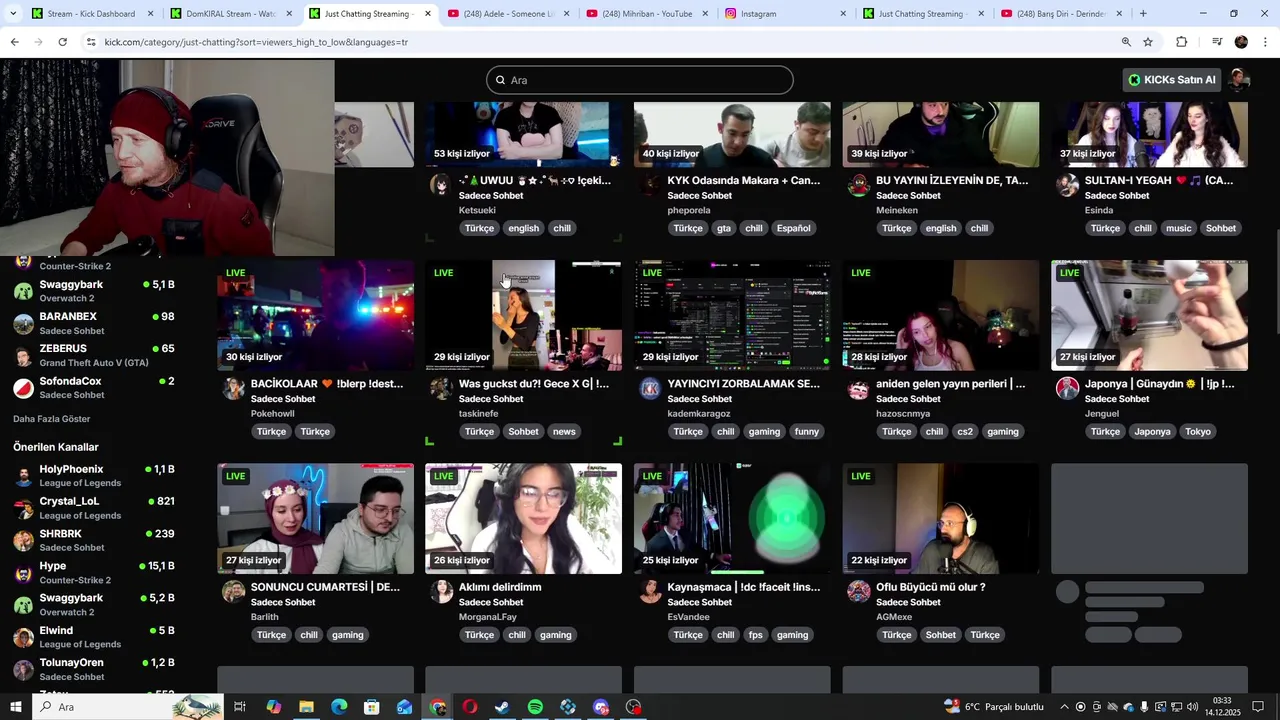This screenshot has width=1280, height=720.
Task: Click cs2 tag under hazoscnmya stream
Action: click(965, 431)
